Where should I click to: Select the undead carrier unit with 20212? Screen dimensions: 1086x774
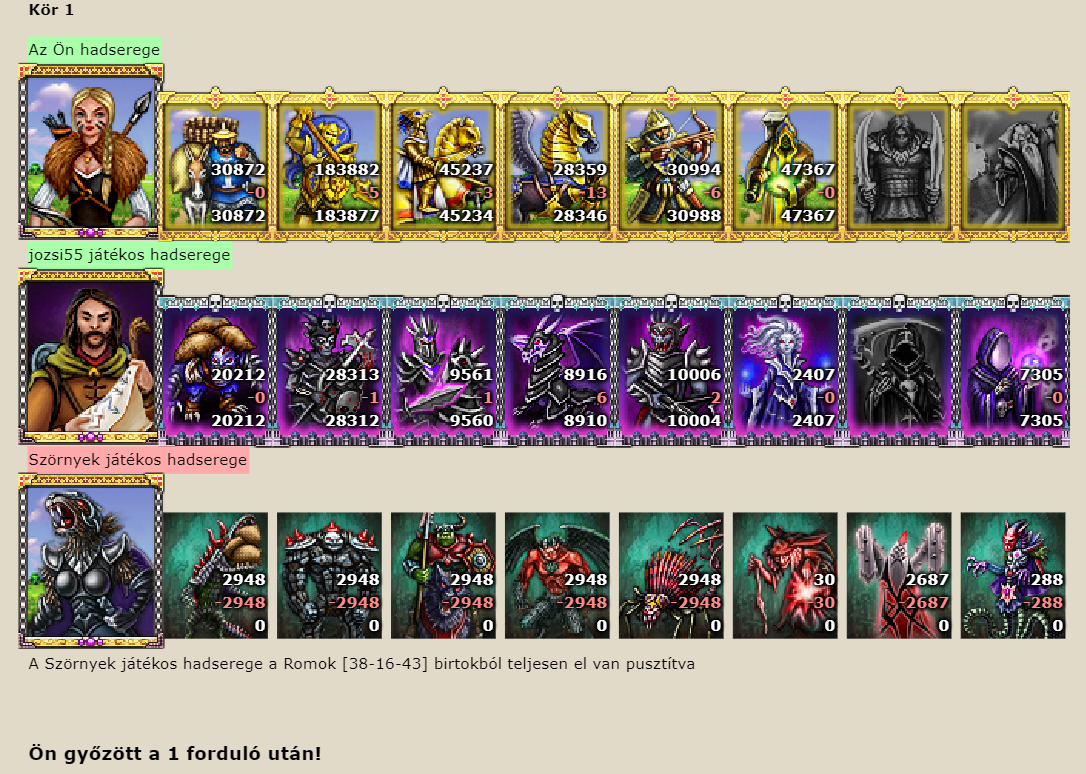tap(215, 371)
